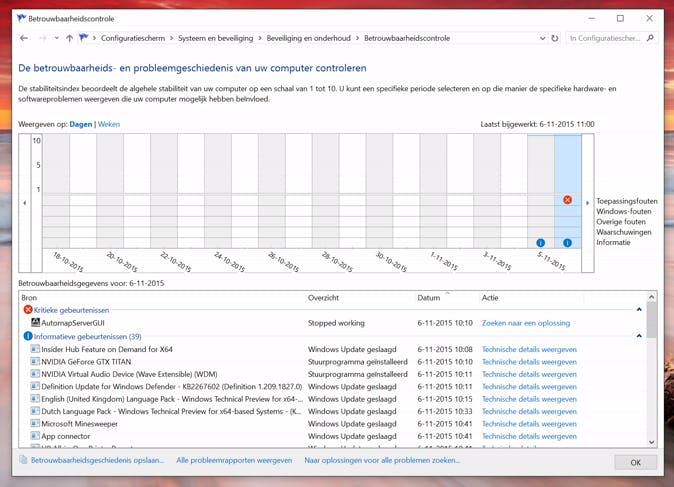
Task: Click the list scrollbar down arrow
Action: click(x=652, y=442)
